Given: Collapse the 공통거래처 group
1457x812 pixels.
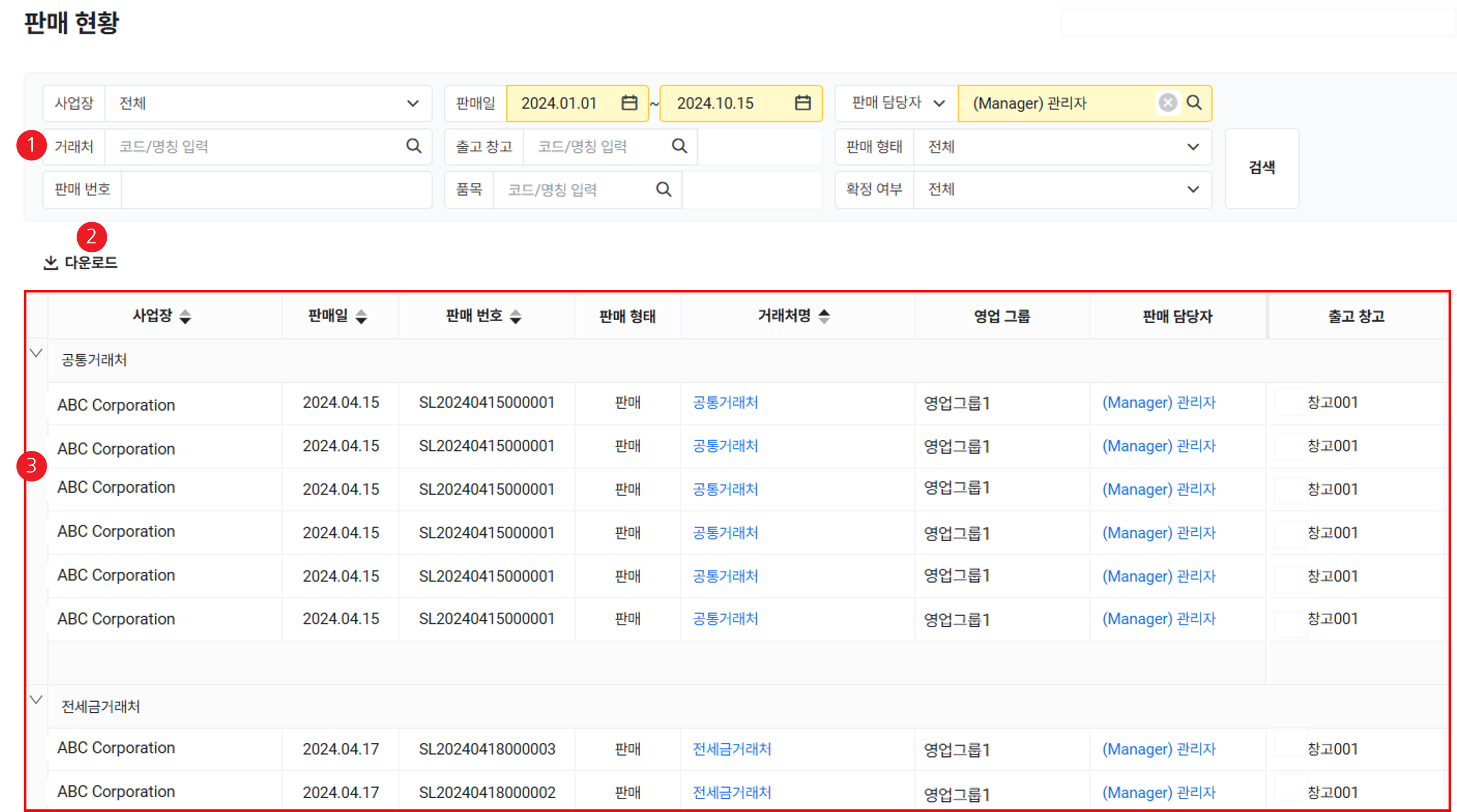Looking at the screenshot, I should 36,353.
